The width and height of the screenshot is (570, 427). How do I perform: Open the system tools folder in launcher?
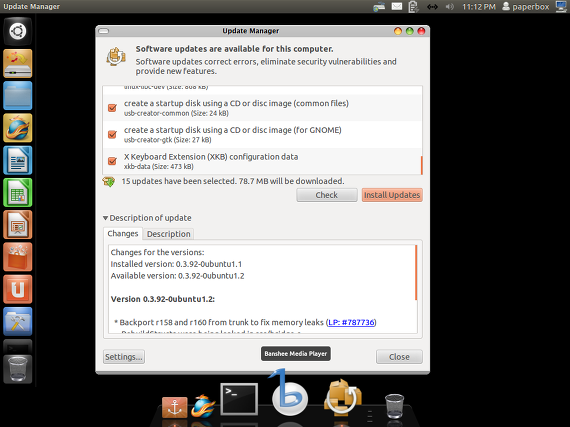(17, 322)
